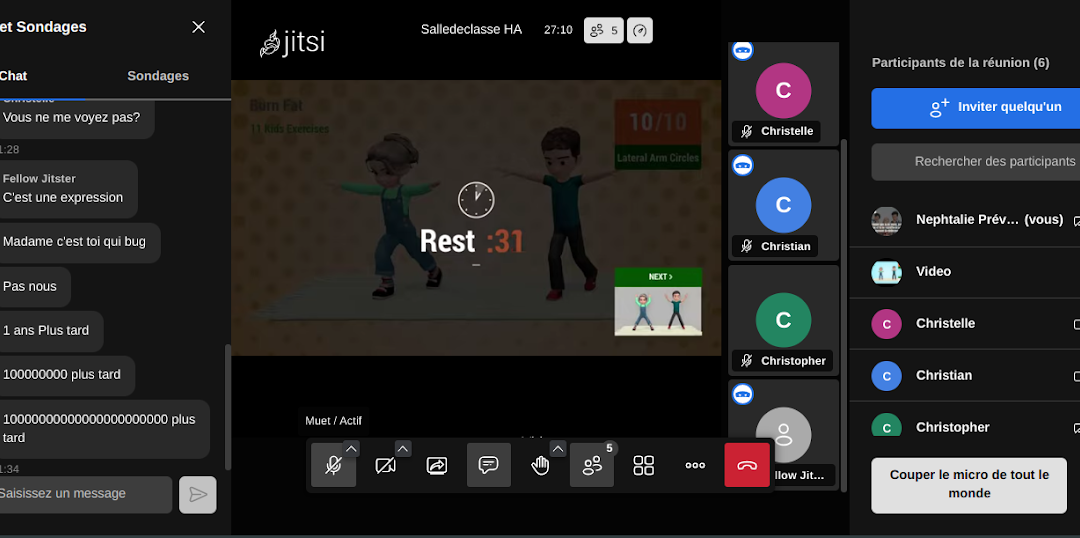Screen dimensions: 1080x538
Task: Click the blue indicator badge above Christelle
Action: pos(742,50)
